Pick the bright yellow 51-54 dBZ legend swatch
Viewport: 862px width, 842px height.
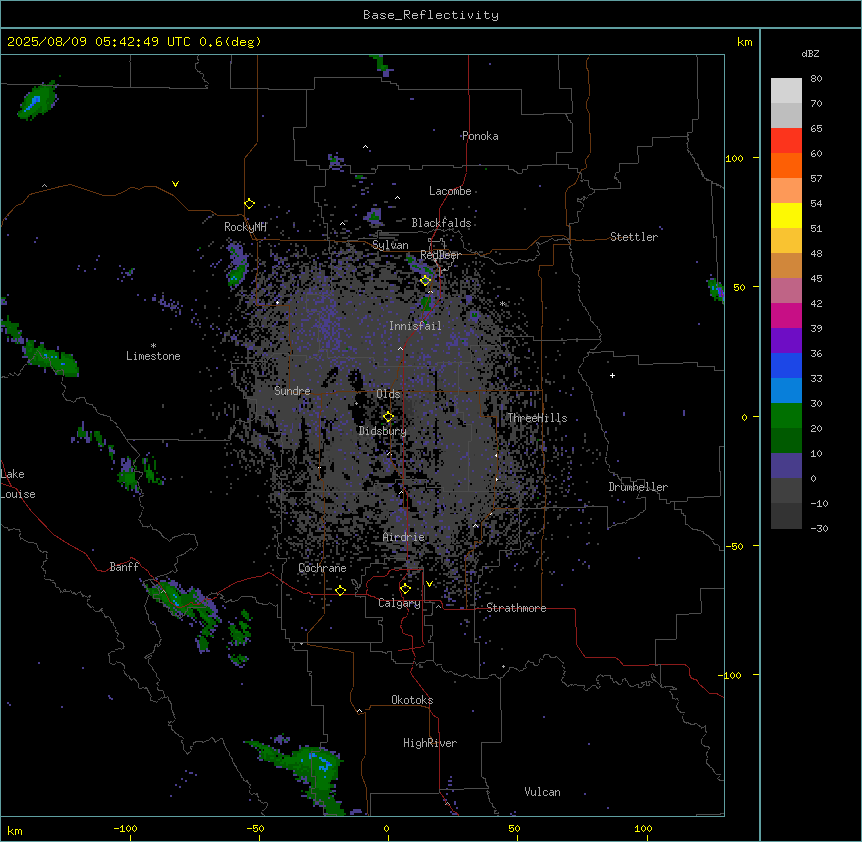[x=786, y=215]
